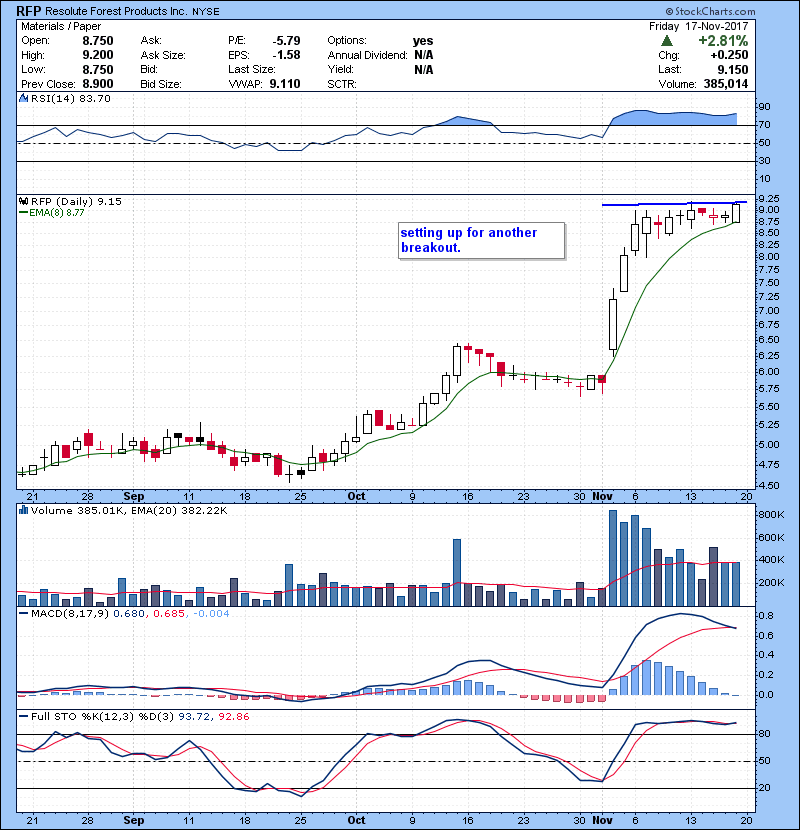Click the Volume value 385,014
800x830 pixels.
726,84
